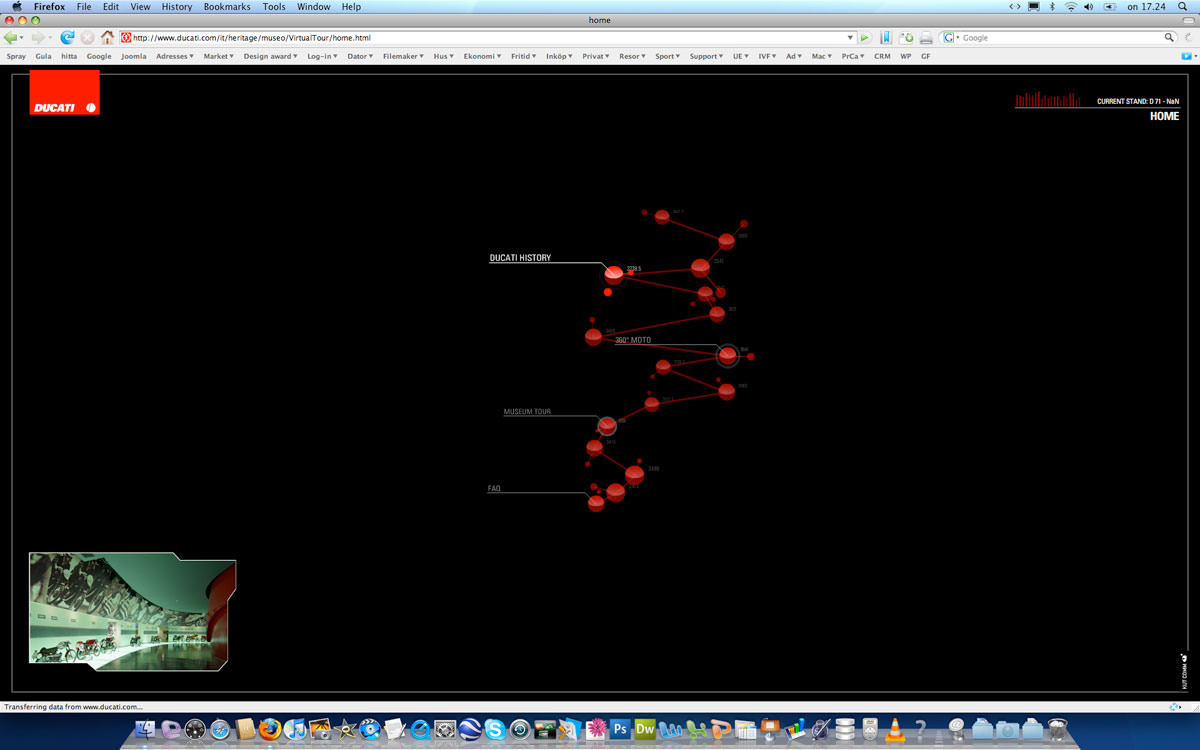Expand the Support bookmark folder
The height and width of the screenshot is (750, 1200).
pyautogui.click(x=707, y=56)
